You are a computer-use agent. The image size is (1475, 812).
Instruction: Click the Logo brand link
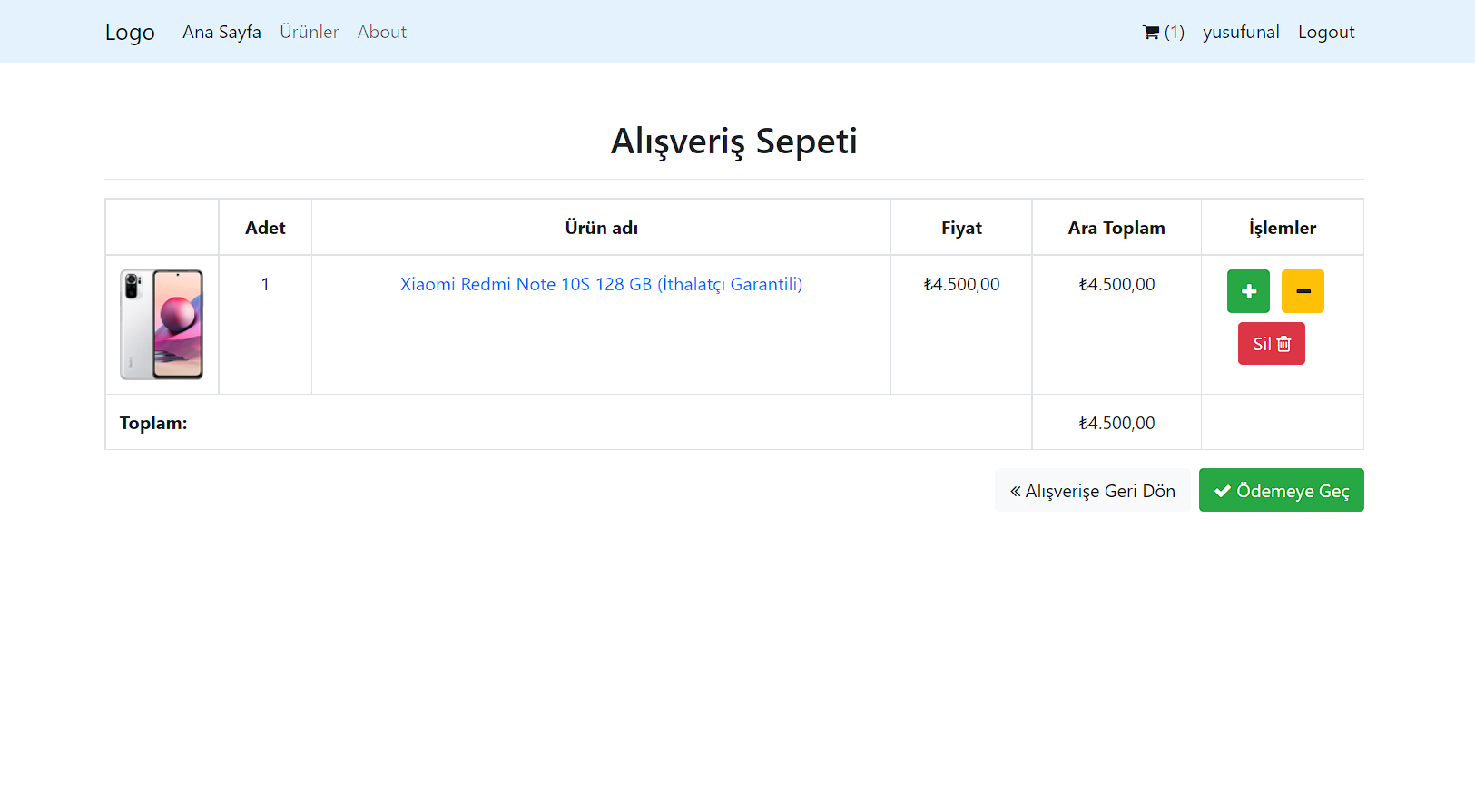click(x=130, y=32)
